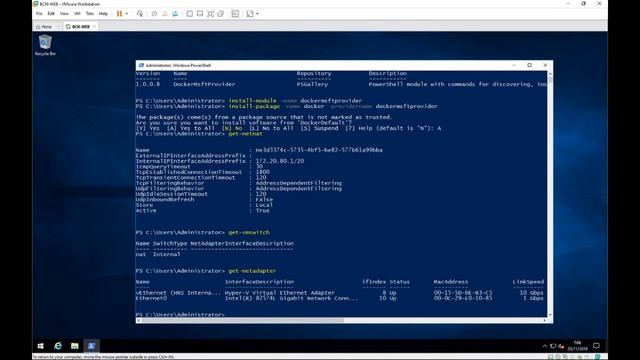Expand the power options dropdown arrow beside pause

point(127,14)
